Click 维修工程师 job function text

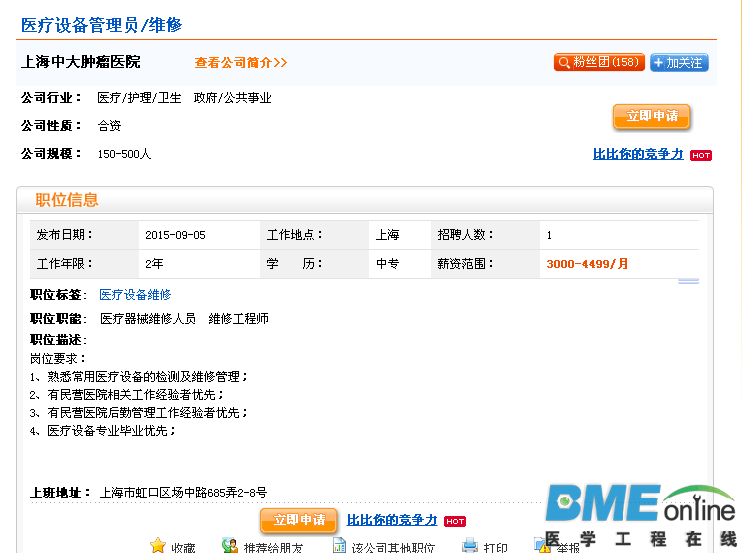(x=238, y=319)
